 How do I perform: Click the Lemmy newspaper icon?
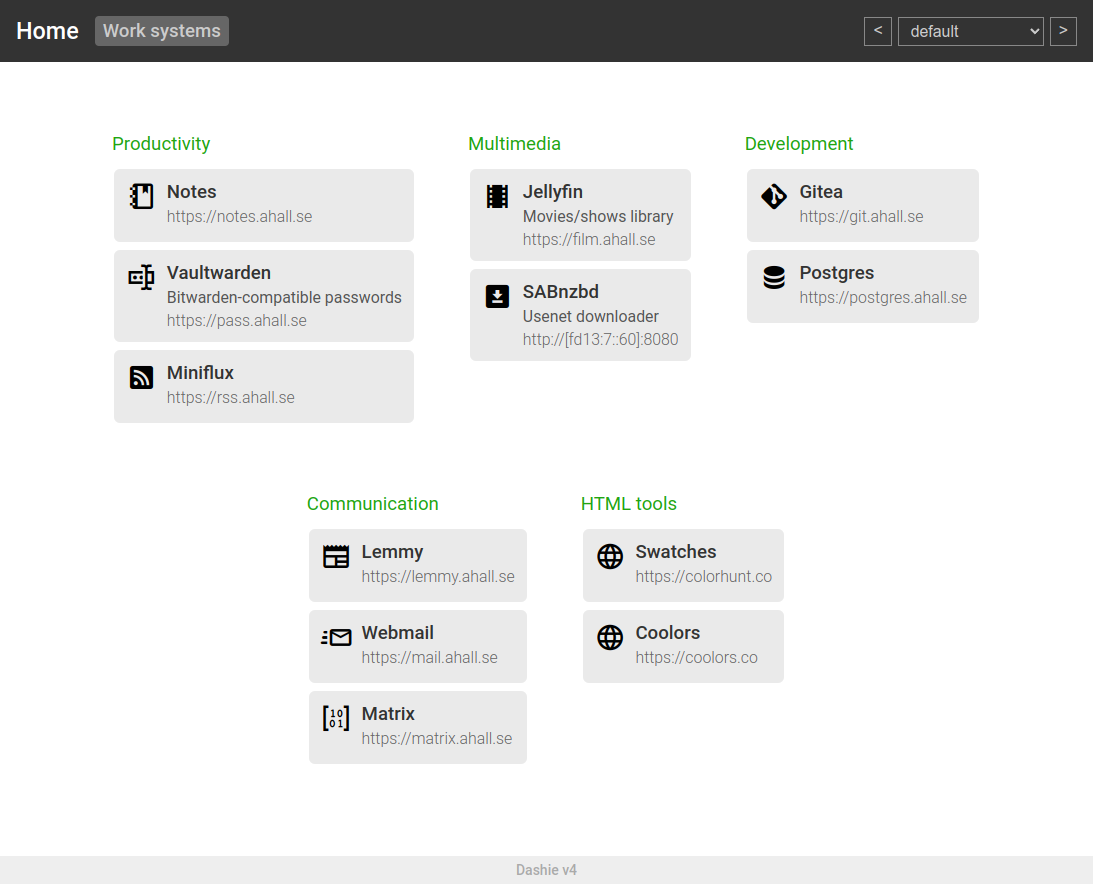click(336, 556)
